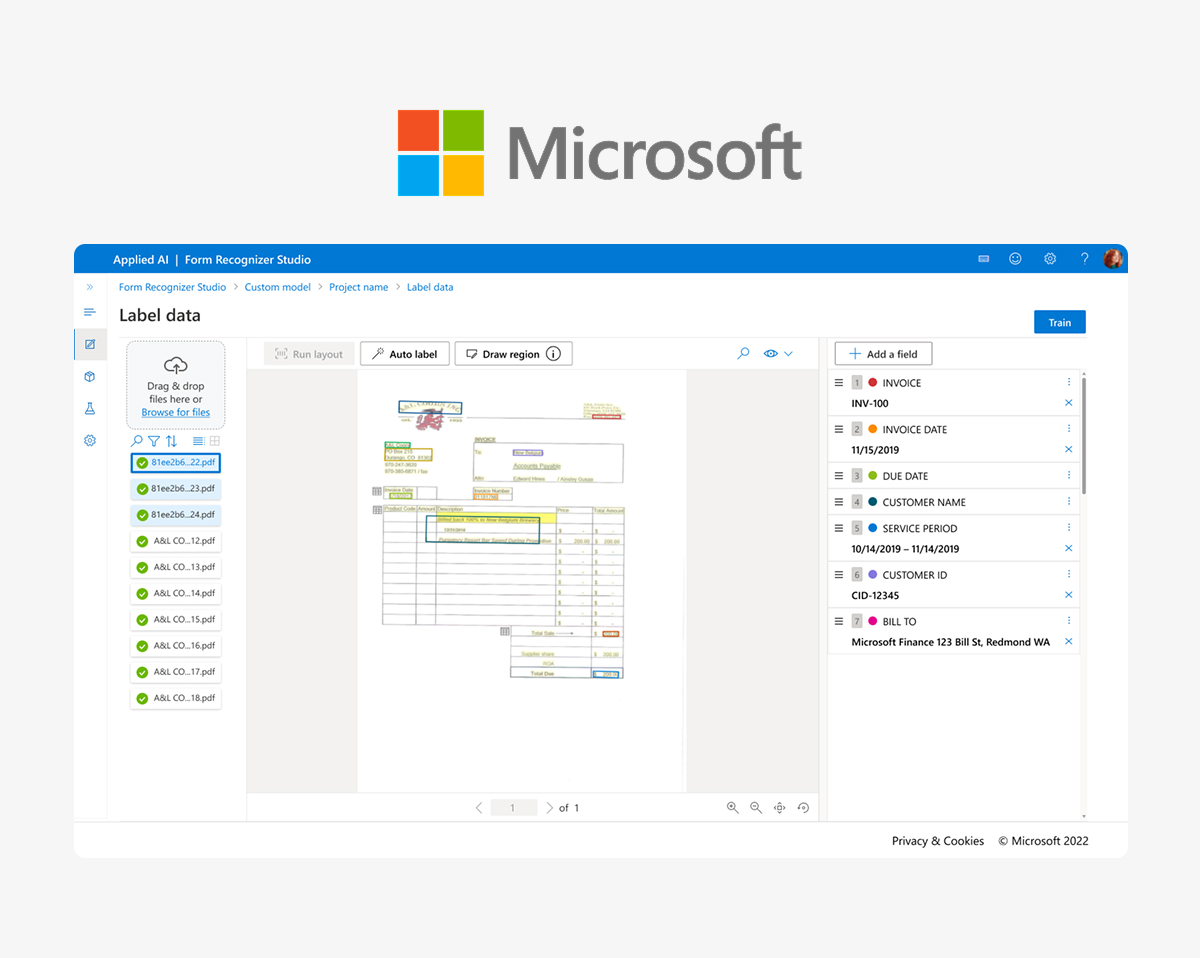The width and height of the screenshot is (1200, 958).
Task: Open the Test flask icon in sidebar
Action: point(89,409)
